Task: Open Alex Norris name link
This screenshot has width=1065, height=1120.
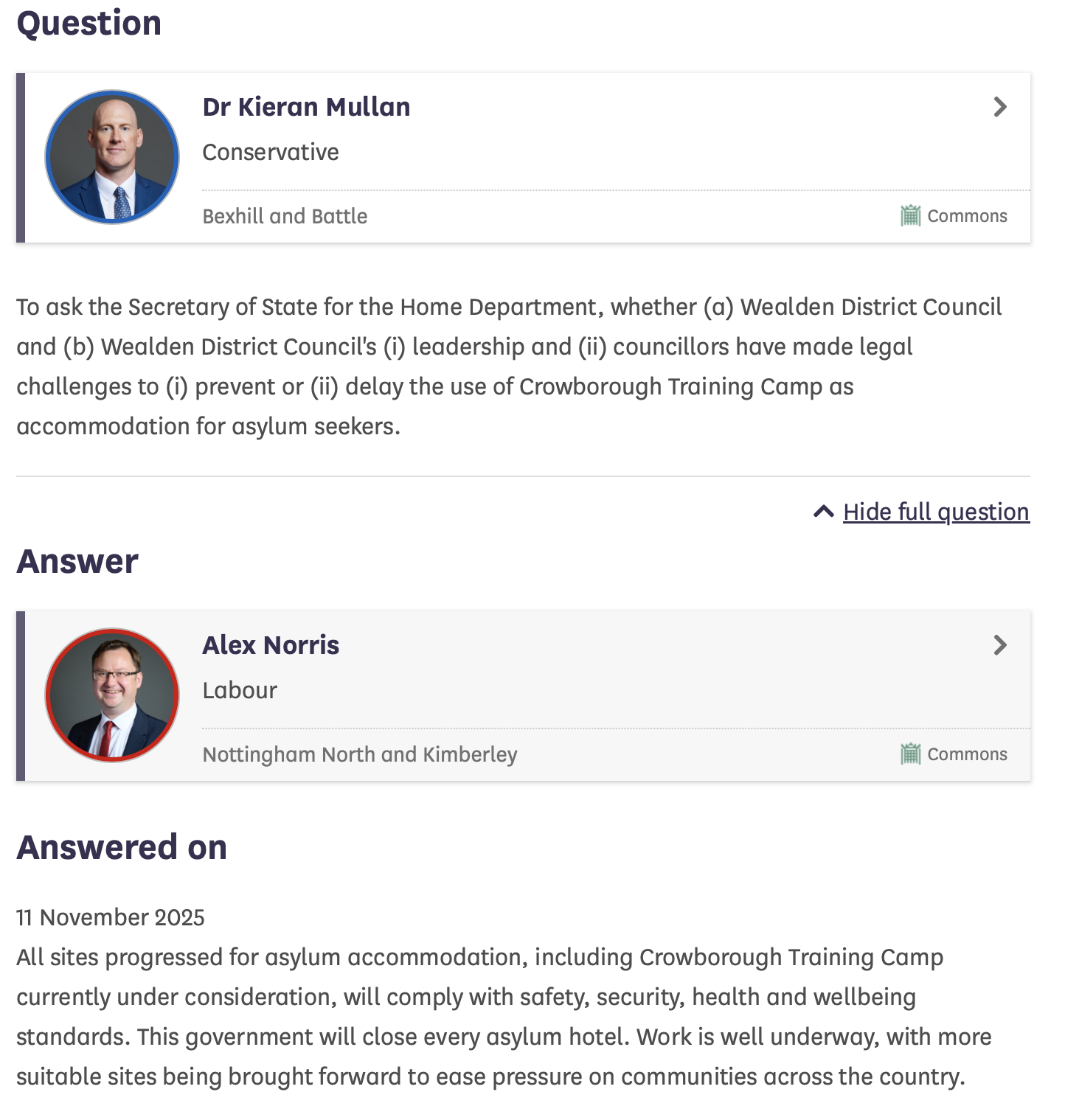Action: [271, 645]
